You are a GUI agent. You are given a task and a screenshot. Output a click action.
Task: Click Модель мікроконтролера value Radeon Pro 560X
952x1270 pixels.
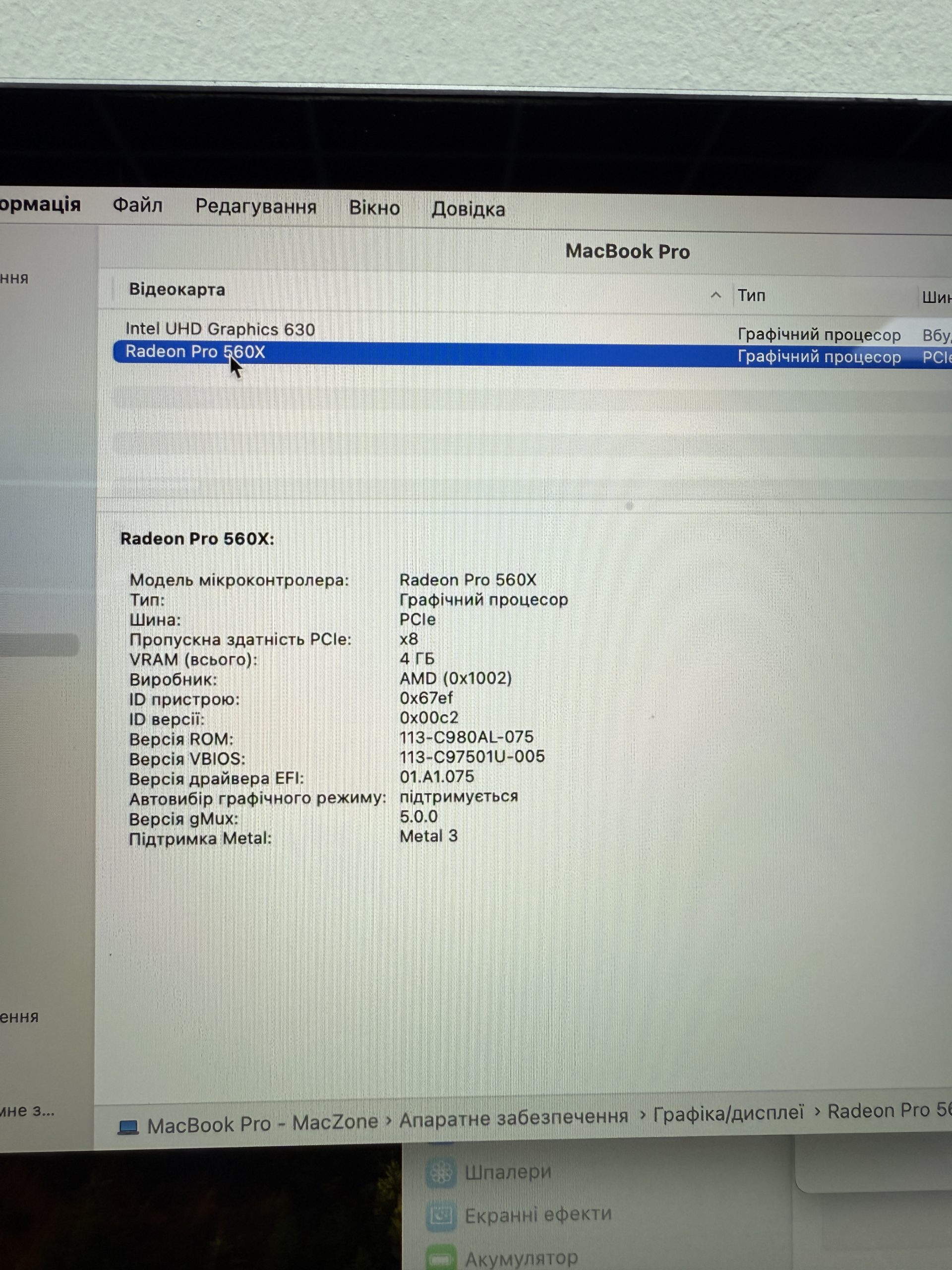pyautogui.click(x=468, y=580)
